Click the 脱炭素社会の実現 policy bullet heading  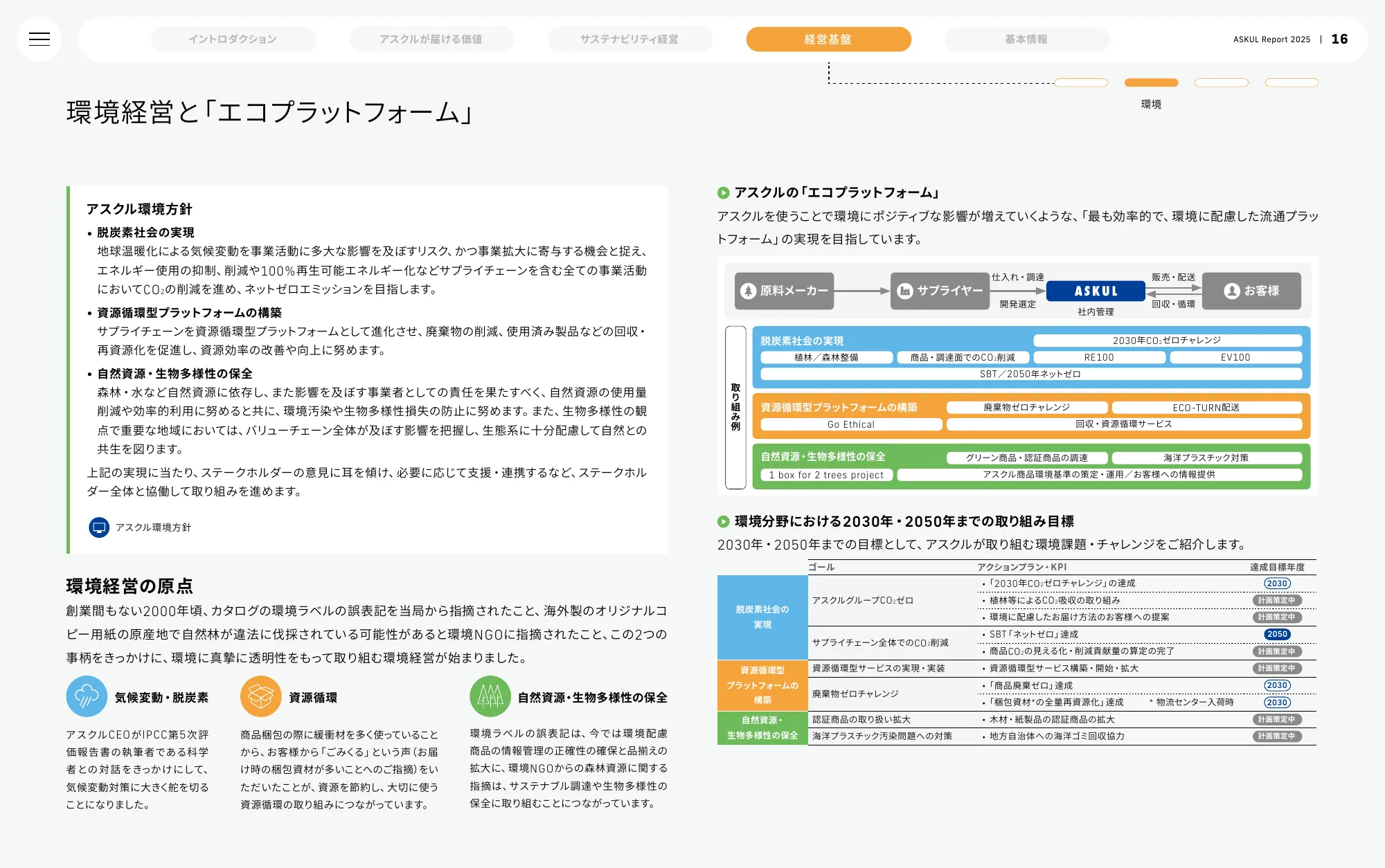click(145, 233)
